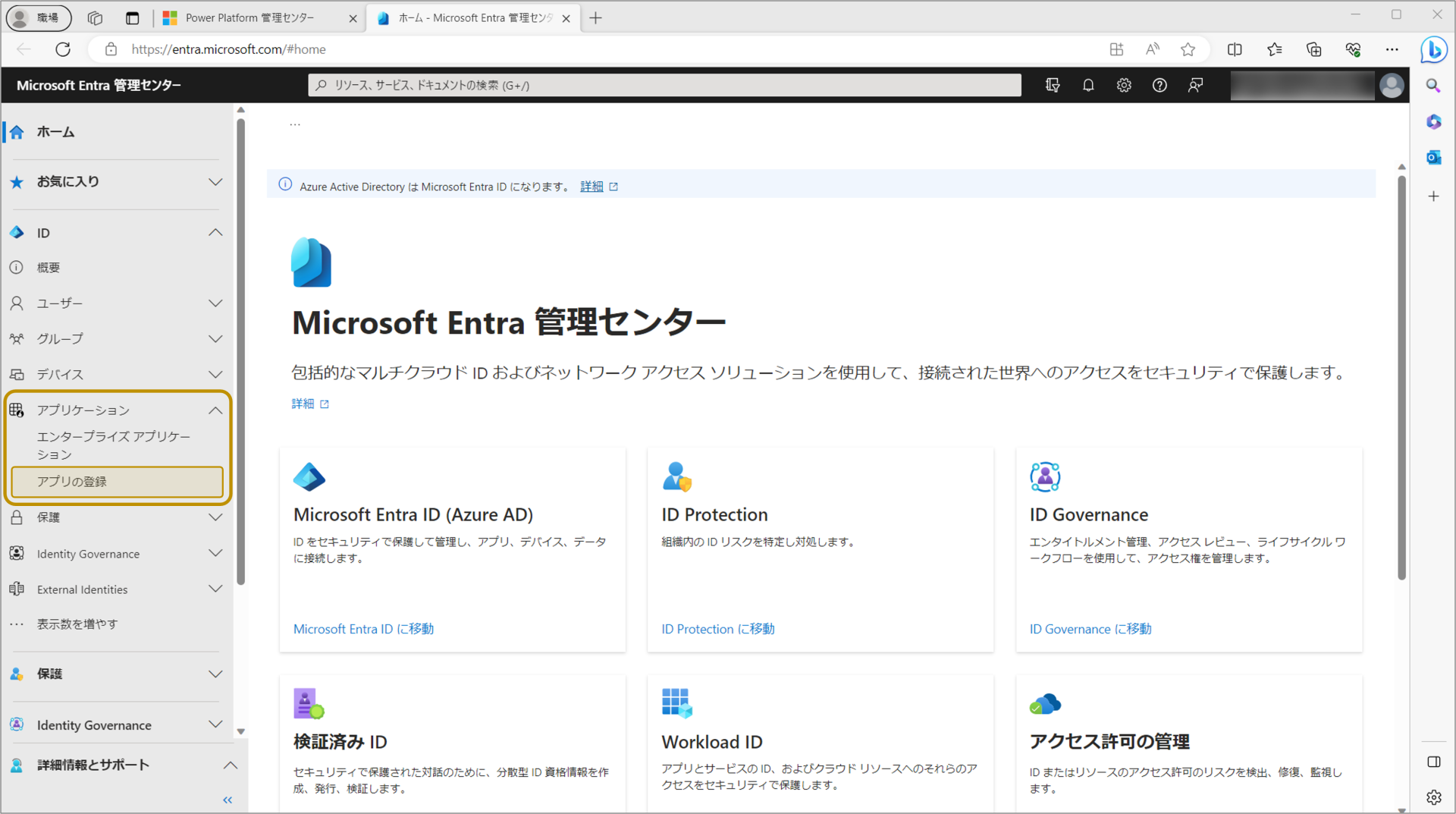Expand the グループ menu chevron

215,339
